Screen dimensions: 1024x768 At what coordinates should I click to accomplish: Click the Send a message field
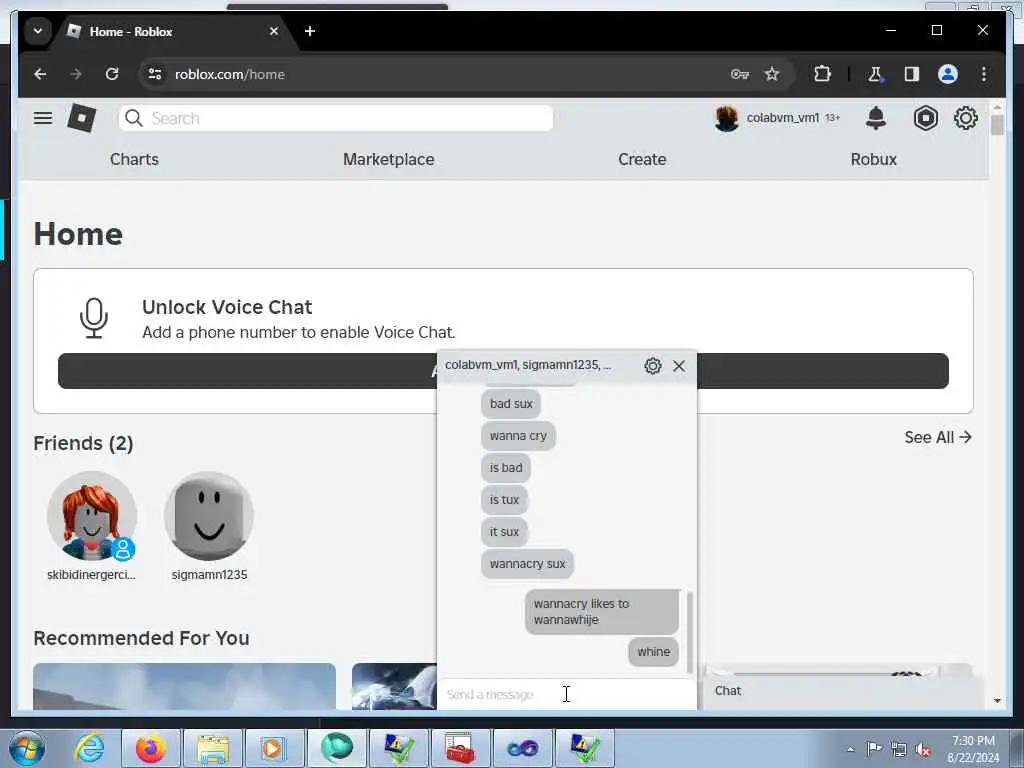(566, 694)
